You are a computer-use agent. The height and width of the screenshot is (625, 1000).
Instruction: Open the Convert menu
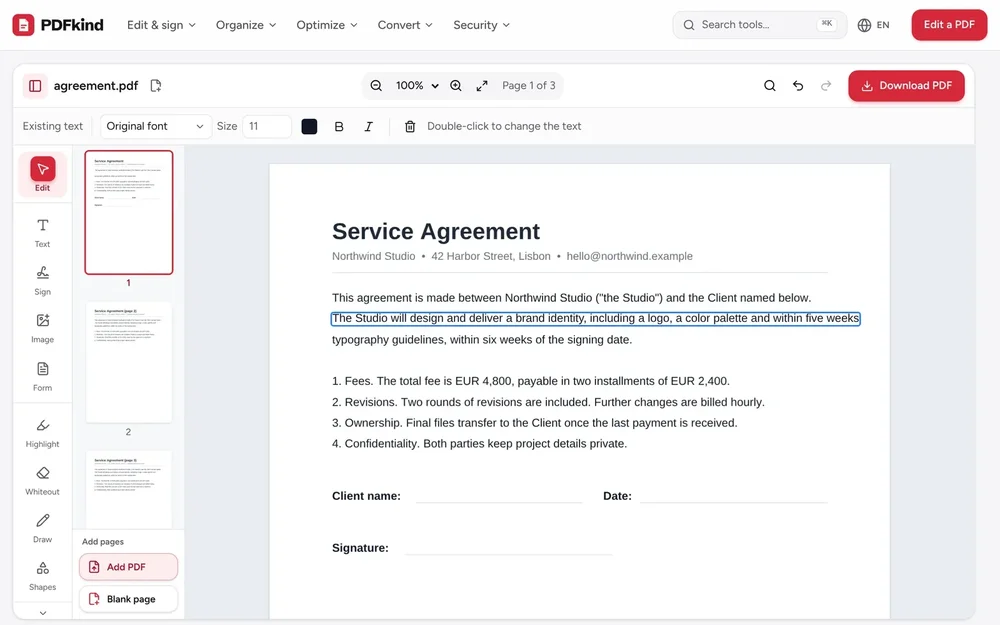tap(405, 25)
